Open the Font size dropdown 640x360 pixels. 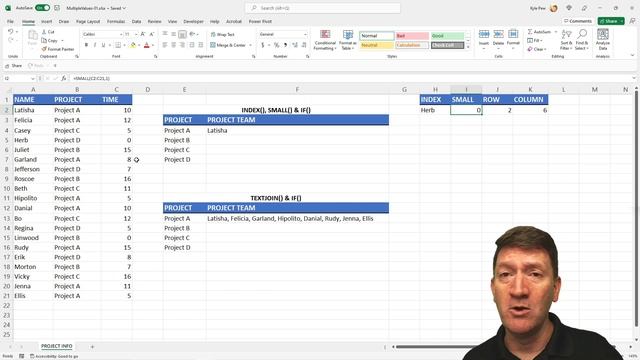click(x=136, y=34)
